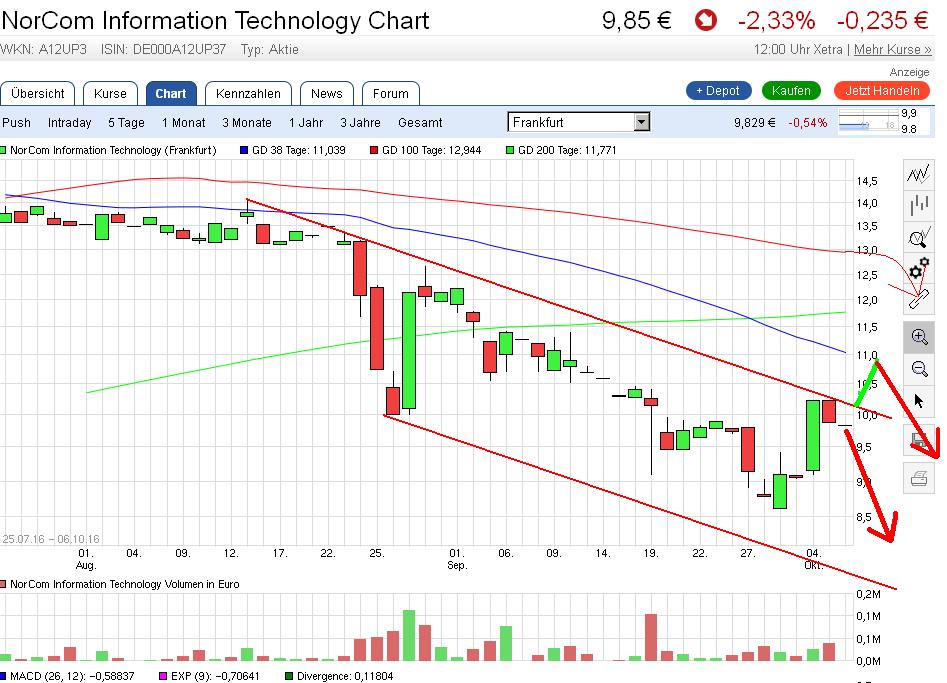Select the pointer cursor tool
Screen dimensions: 947x683
coord(919,401)
